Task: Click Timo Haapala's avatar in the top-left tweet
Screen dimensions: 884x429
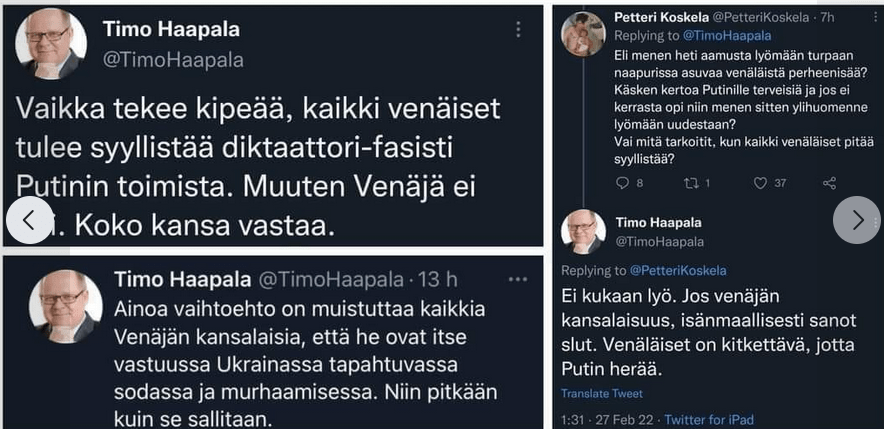Action: 50,44
